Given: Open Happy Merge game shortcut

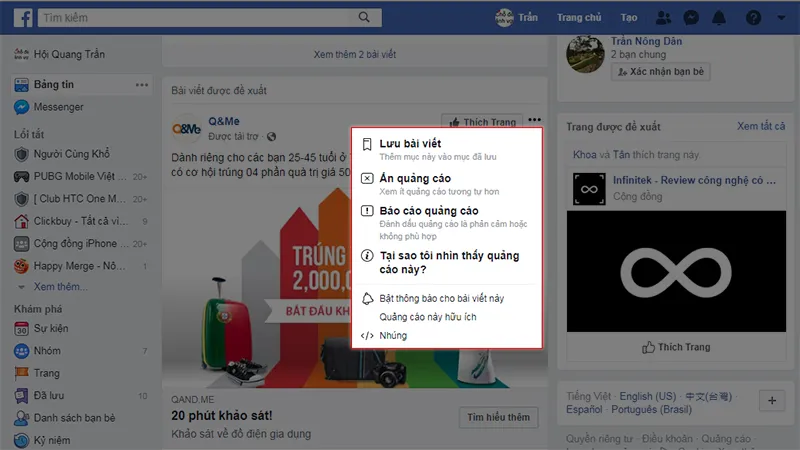Looking at the screenshot, I should tap(80, 266).
